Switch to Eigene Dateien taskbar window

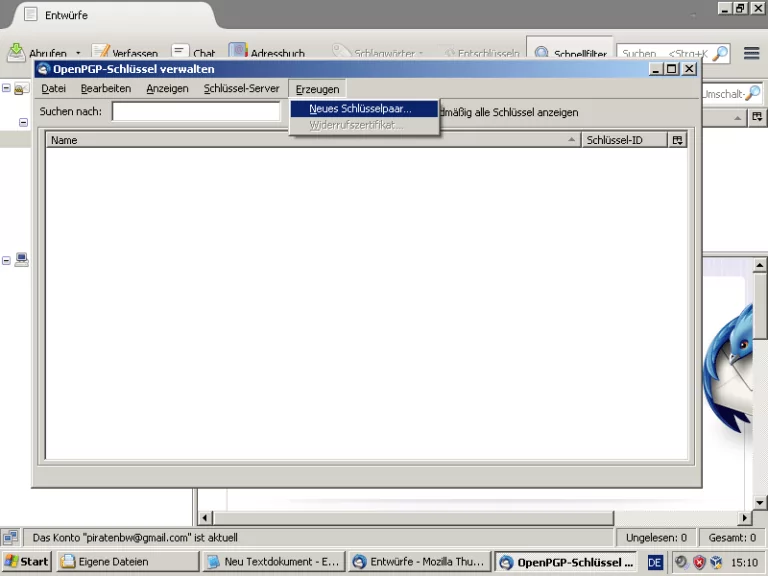pyautogui.click(x=128, y=561)
